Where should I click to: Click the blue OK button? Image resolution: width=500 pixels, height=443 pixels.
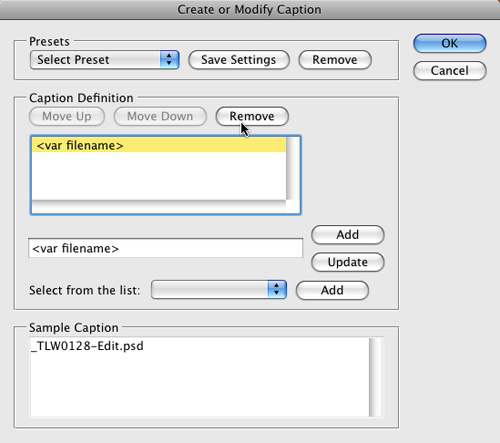pos(450,43)
